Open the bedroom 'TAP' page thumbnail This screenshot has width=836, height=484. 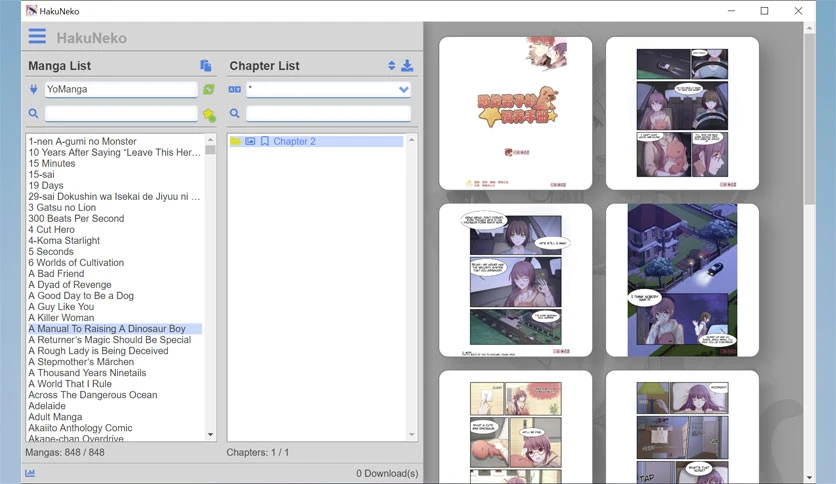pos(682,427)
